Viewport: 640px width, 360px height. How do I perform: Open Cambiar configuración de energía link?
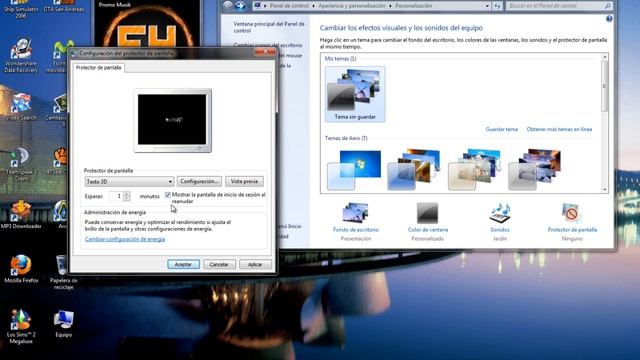click(125, 239)
